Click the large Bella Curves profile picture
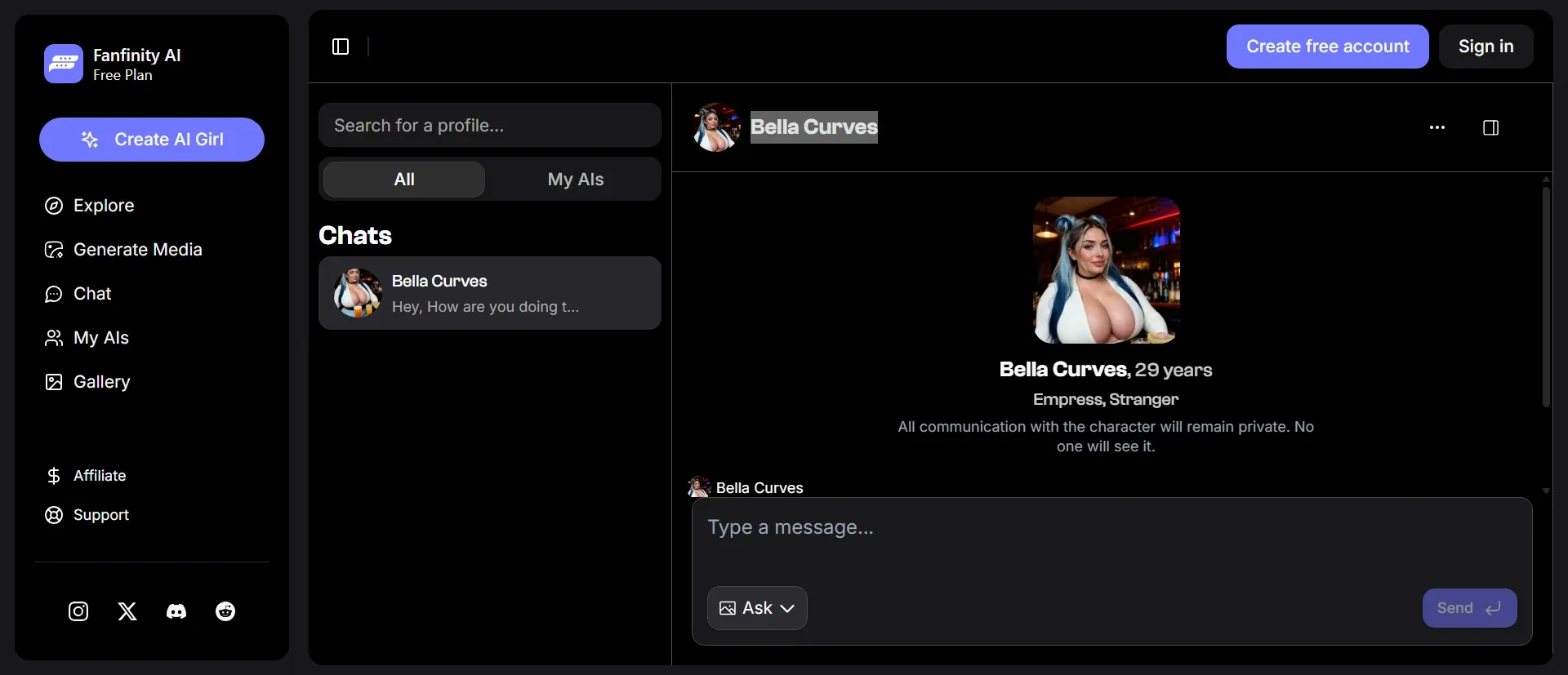Viewport: 1568px width, 675px height. tap(1107, 270)
